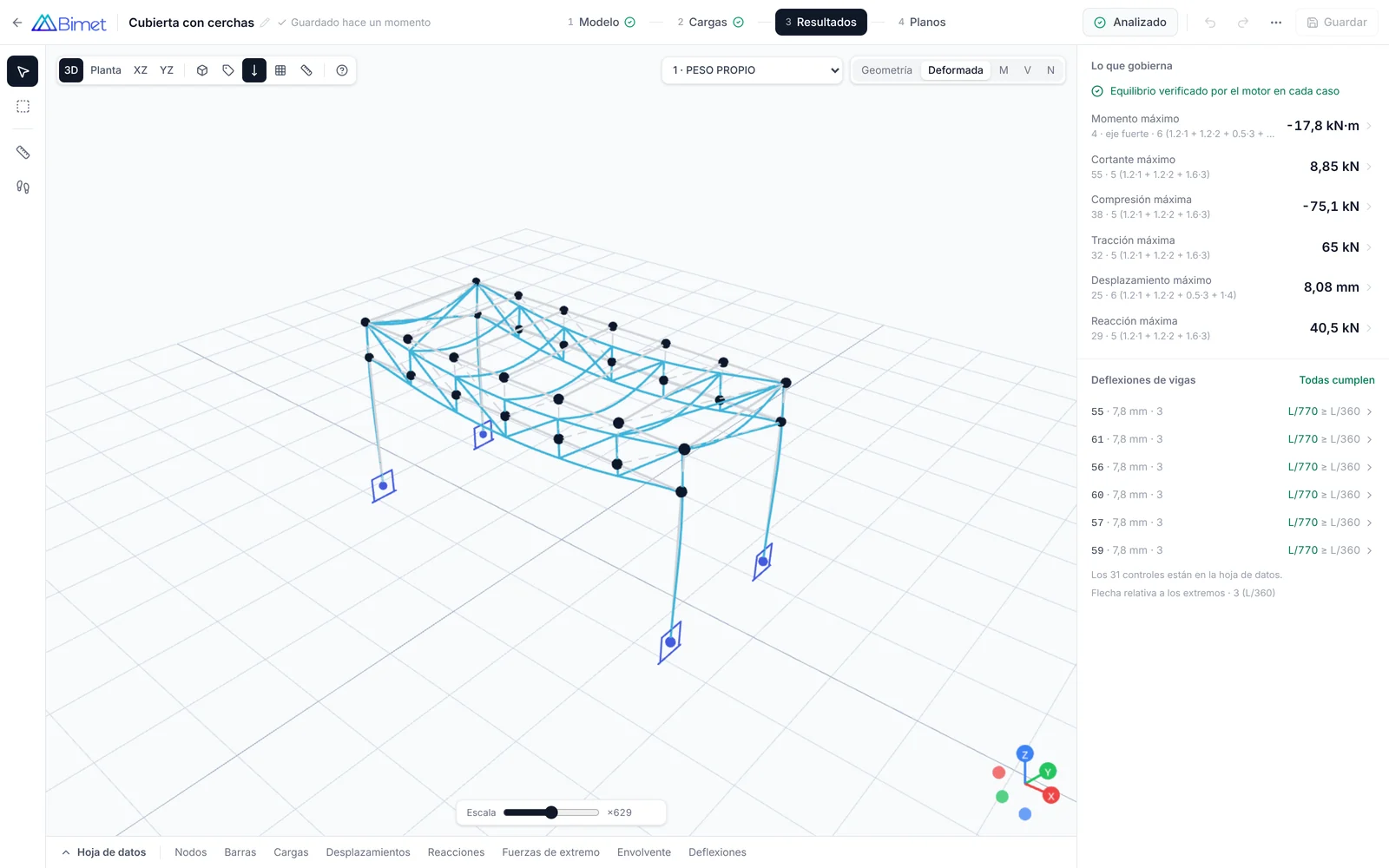Expand beam 55 deflection row chevron
Viewport: 1389px width, 868px height.
click(x=1369, y=411)
